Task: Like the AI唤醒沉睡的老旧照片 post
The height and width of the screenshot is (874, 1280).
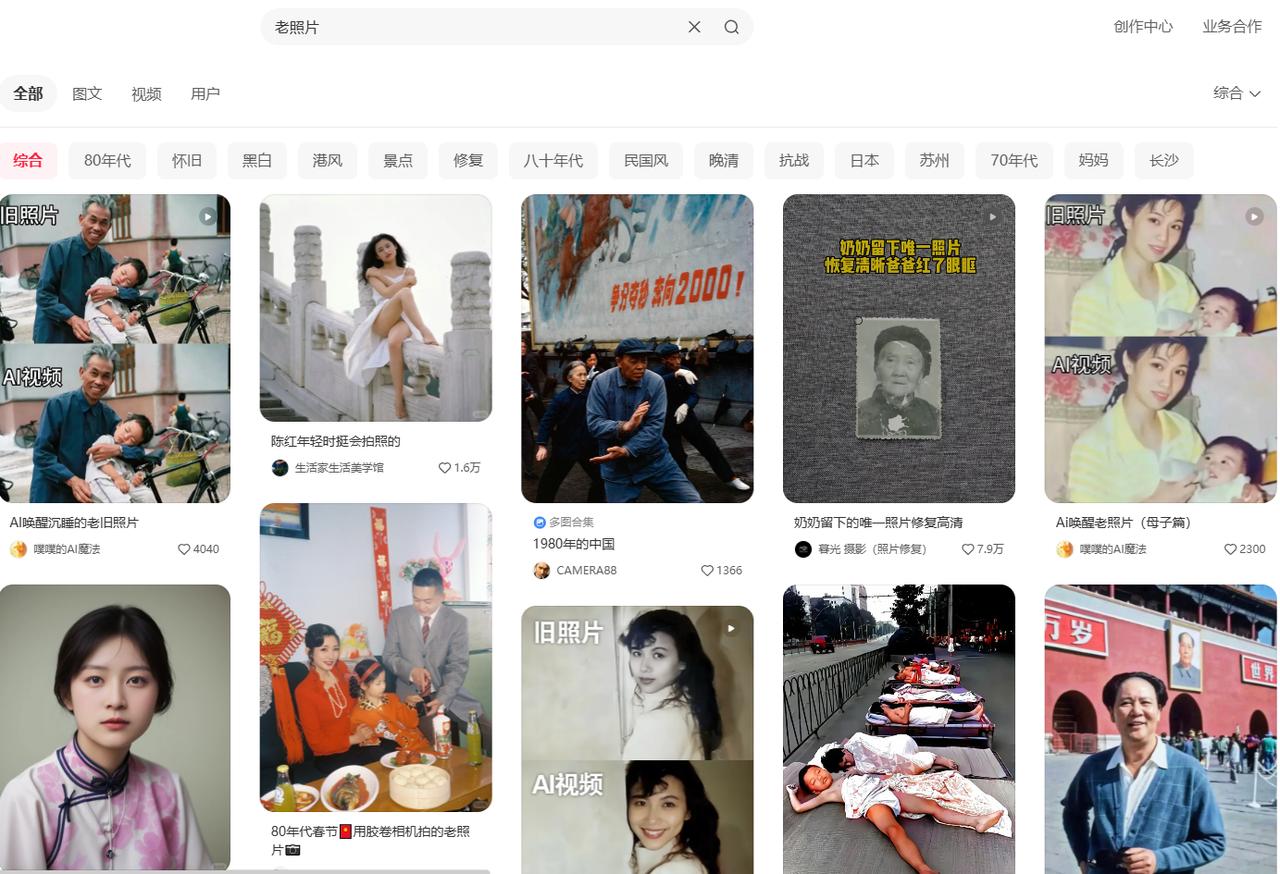Action: [183, 549]
